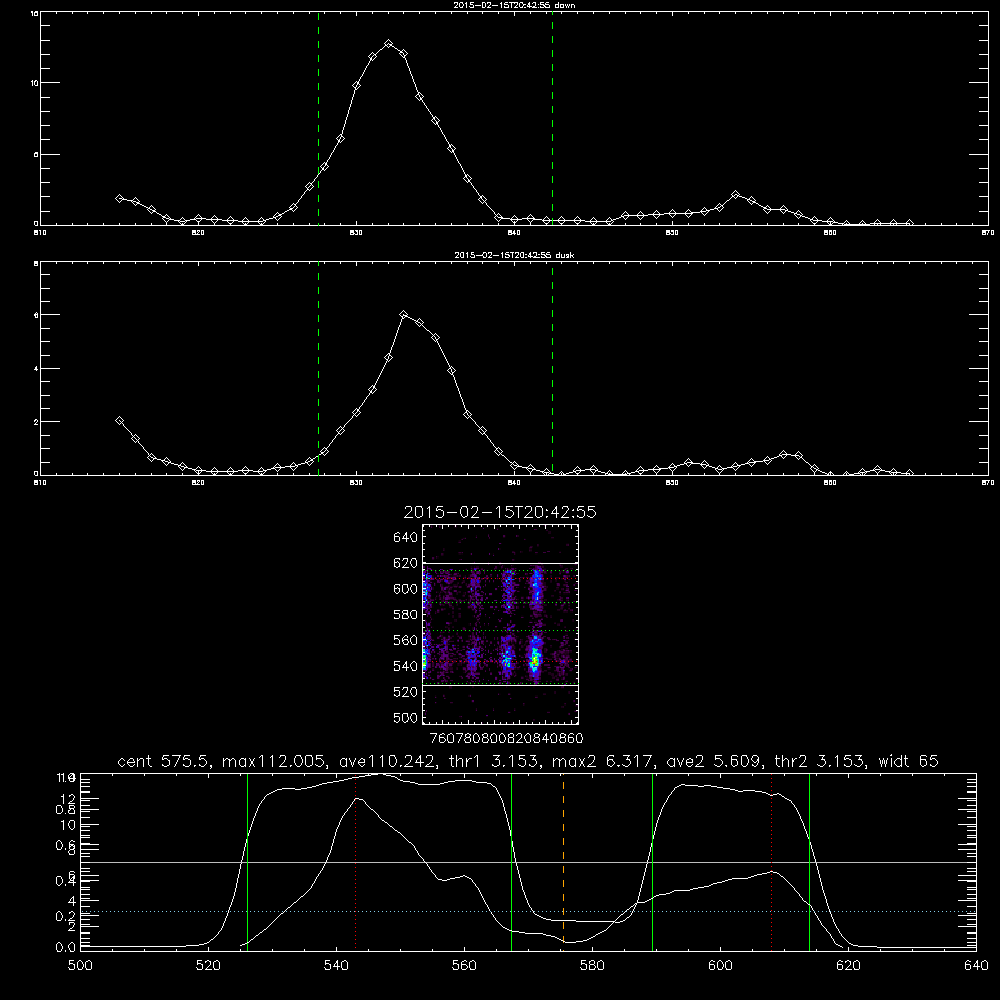Click the green vertical line near 614 in the profile plot
This screenshot has width=1000, height=1000.
809,861
